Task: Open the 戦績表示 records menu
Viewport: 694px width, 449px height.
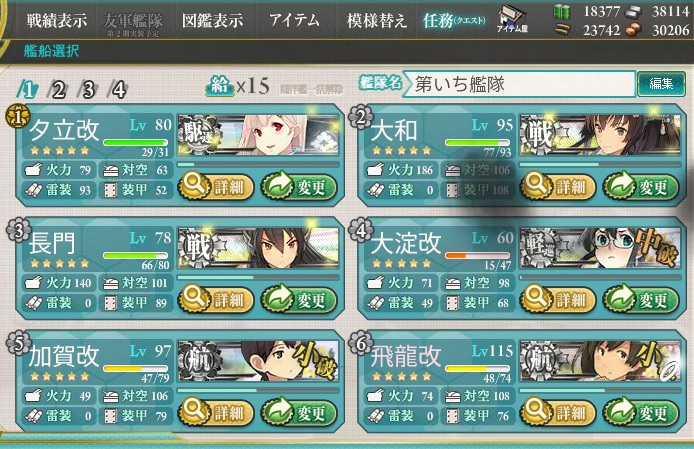Action: (x=56, y=20)
